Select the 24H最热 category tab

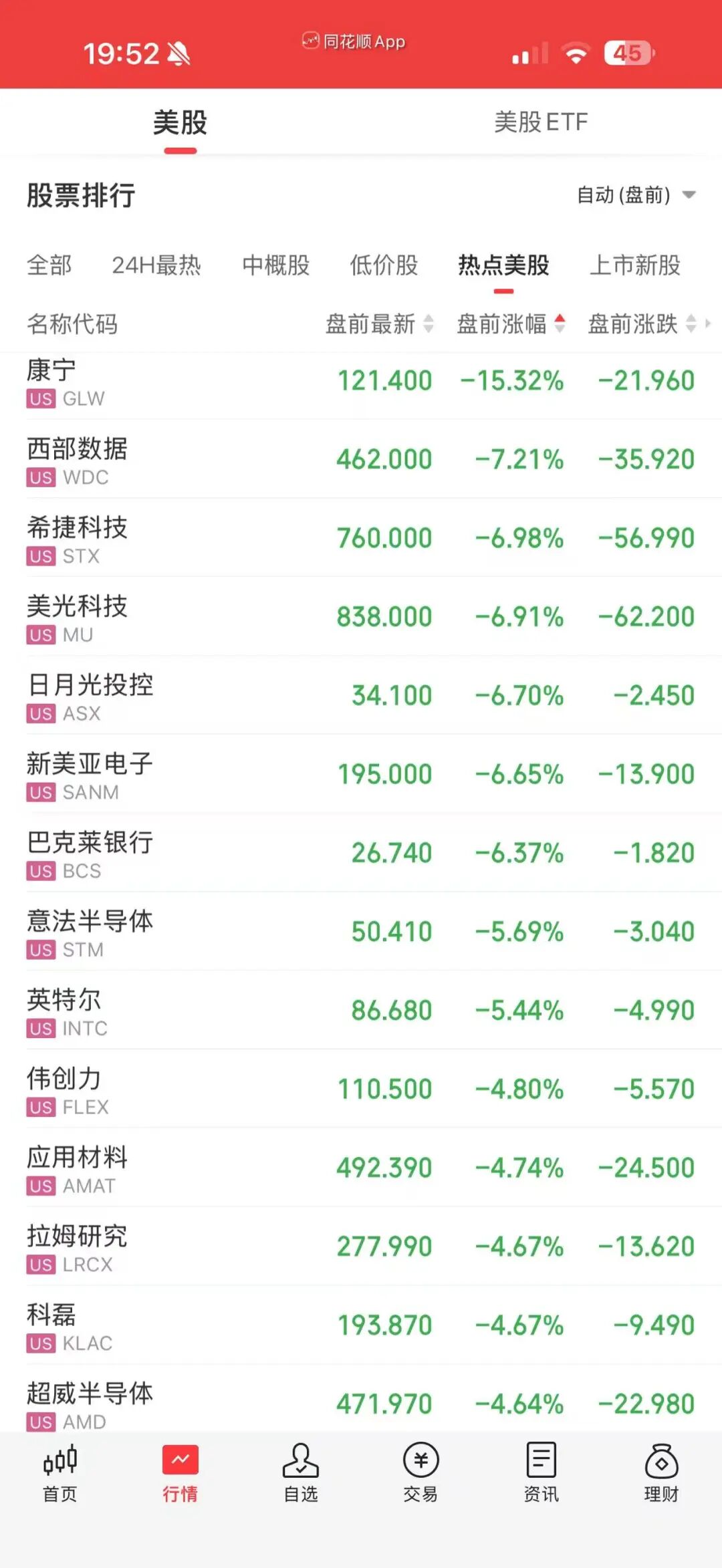click(156, 265)
